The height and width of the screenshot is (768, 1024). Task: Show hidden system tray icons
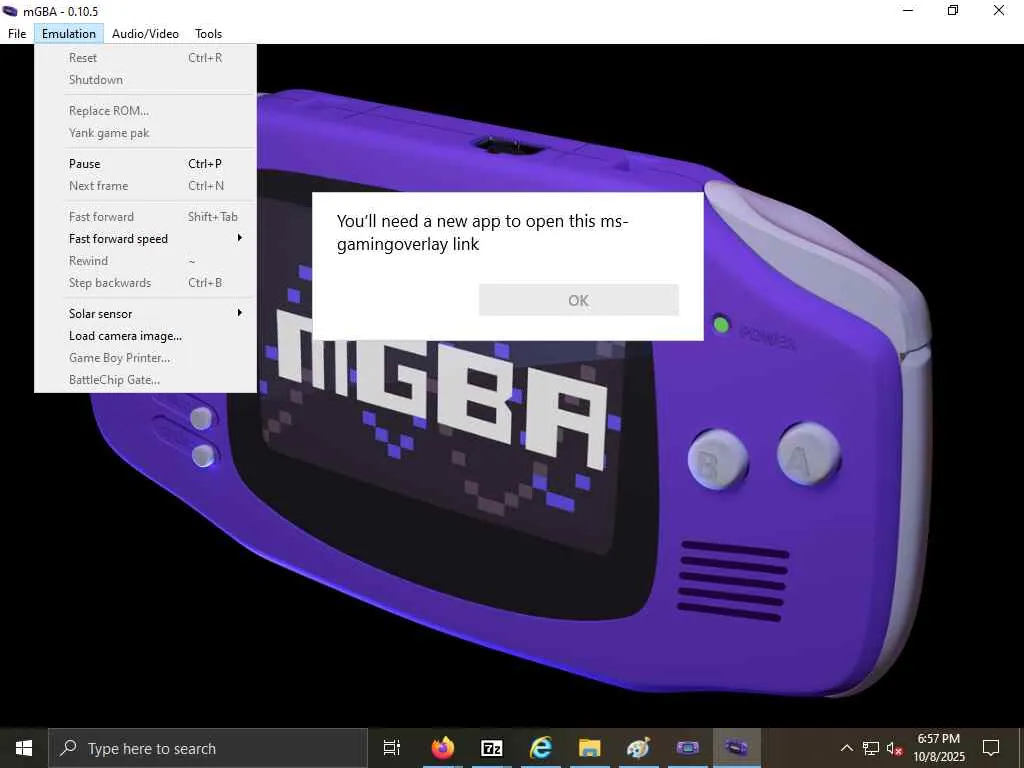point(846,748)
